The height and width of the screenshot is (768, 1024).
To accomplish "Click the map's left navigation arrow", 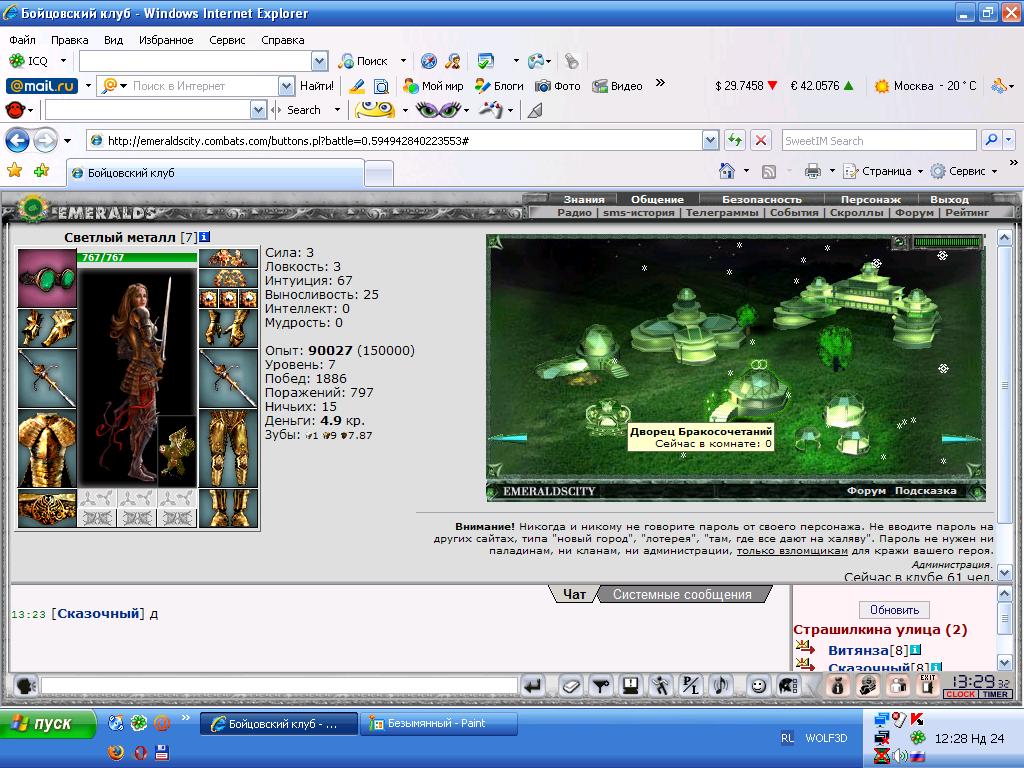I will pyautogui.click(x=507, y=438).
